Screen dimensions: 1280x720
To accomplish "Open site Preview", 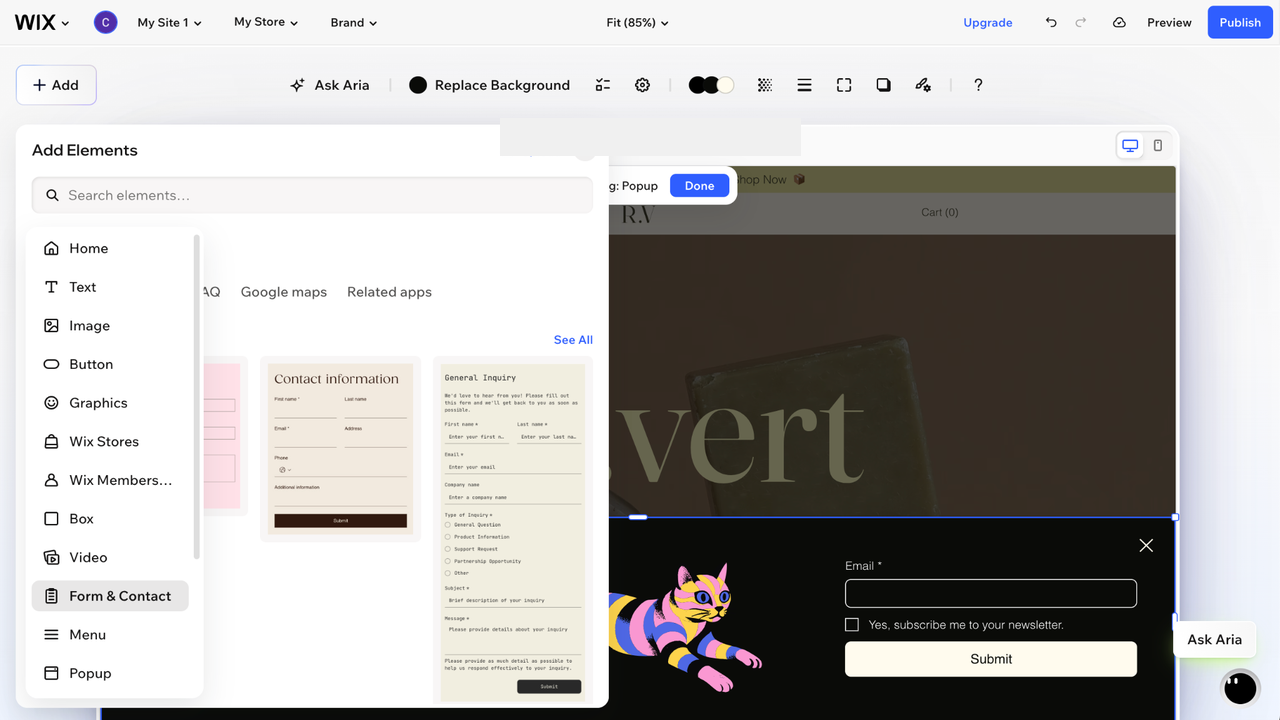I will pos(1169,22).
